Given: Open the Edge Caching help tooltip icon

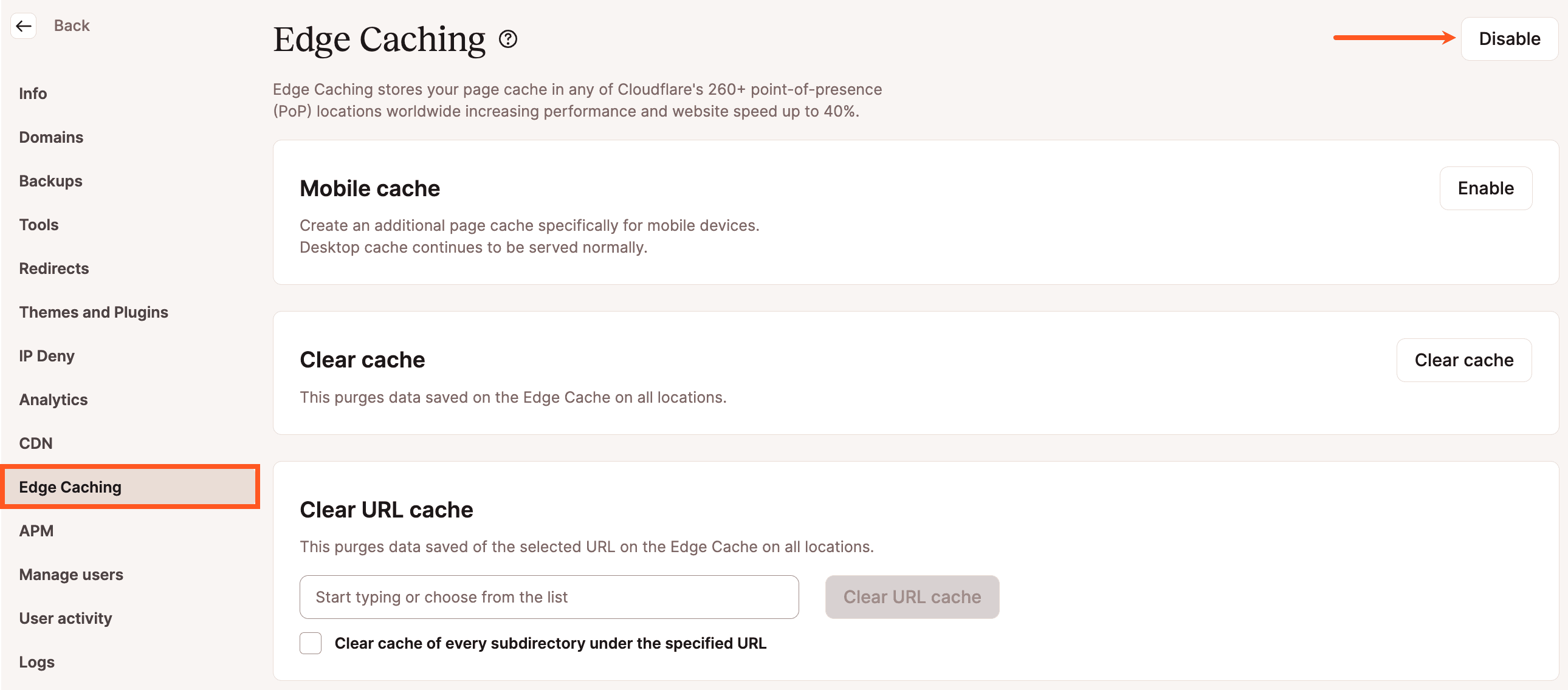Looking at the screenshot, I should coord(507,39).
